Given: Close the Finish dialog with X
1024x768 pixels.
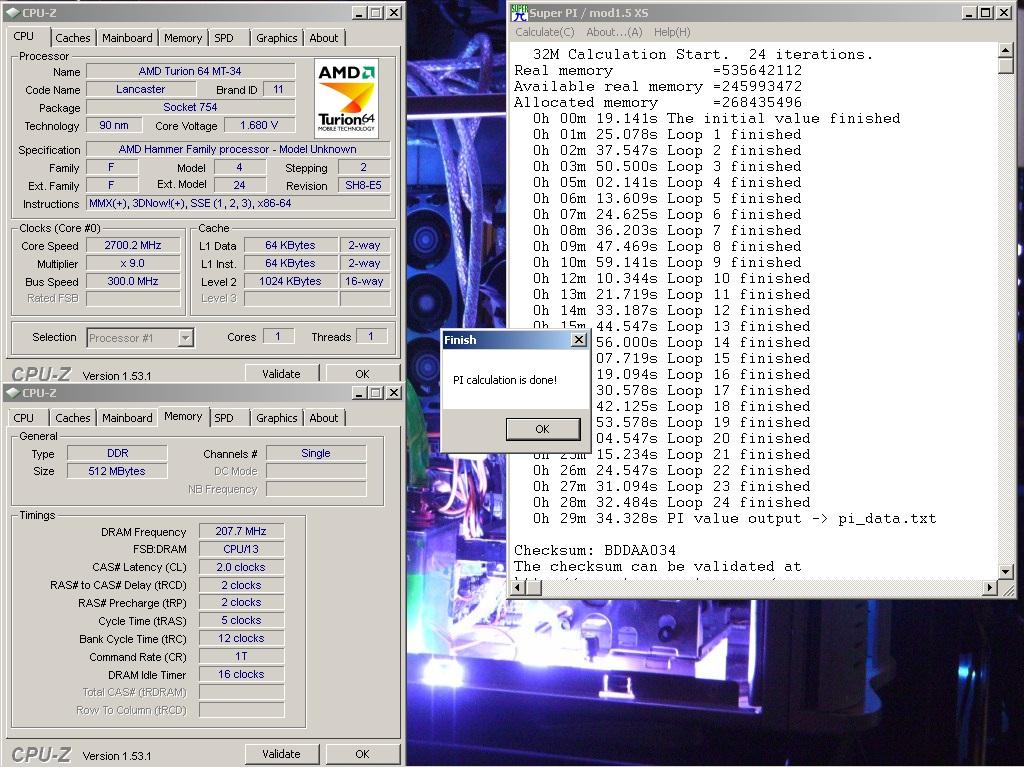Looking at the screenshot, I should (579, 340).
